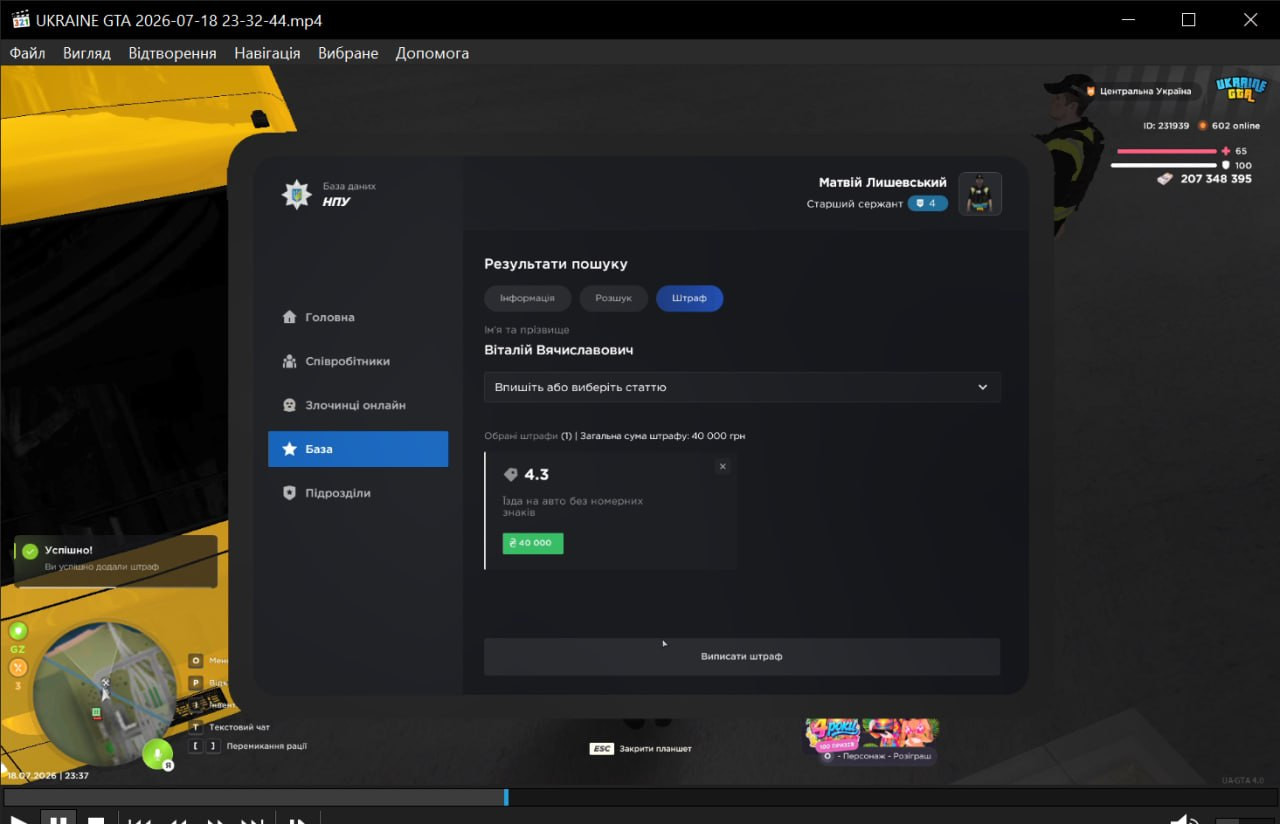The height and width of the screenshot is (824, 1280).
Task: Open the Вибране menu
Action: tap(348, 53)
